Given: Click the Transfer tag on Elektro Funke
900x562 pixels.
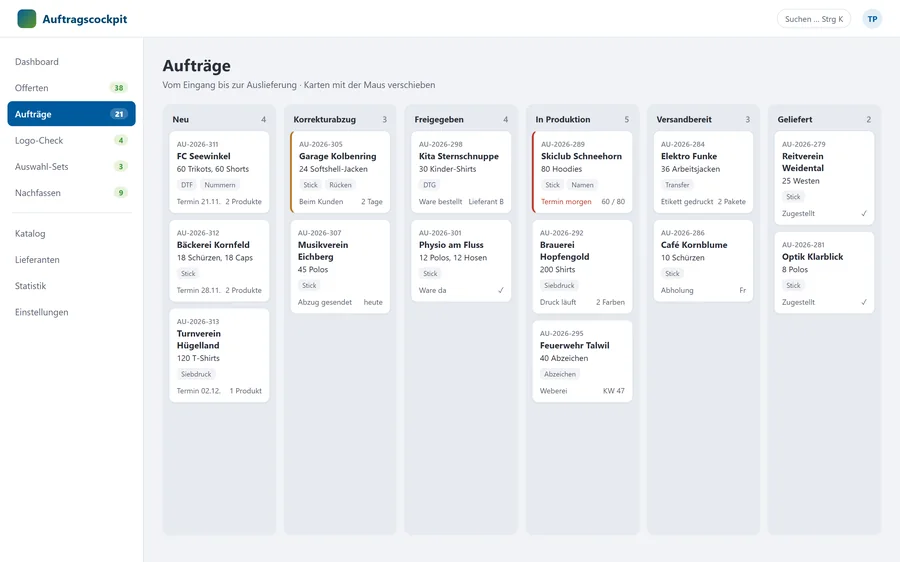Looking at the screenshot, I should point(677,185).
